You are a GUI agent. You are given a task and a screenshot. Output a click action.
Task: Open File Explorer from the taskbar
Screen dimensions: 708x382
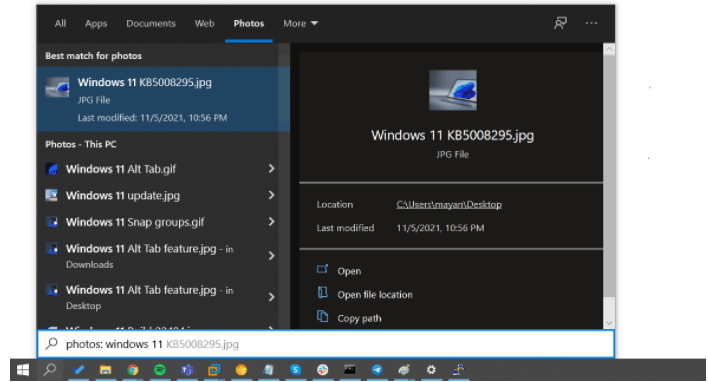(x=106, y=370)
